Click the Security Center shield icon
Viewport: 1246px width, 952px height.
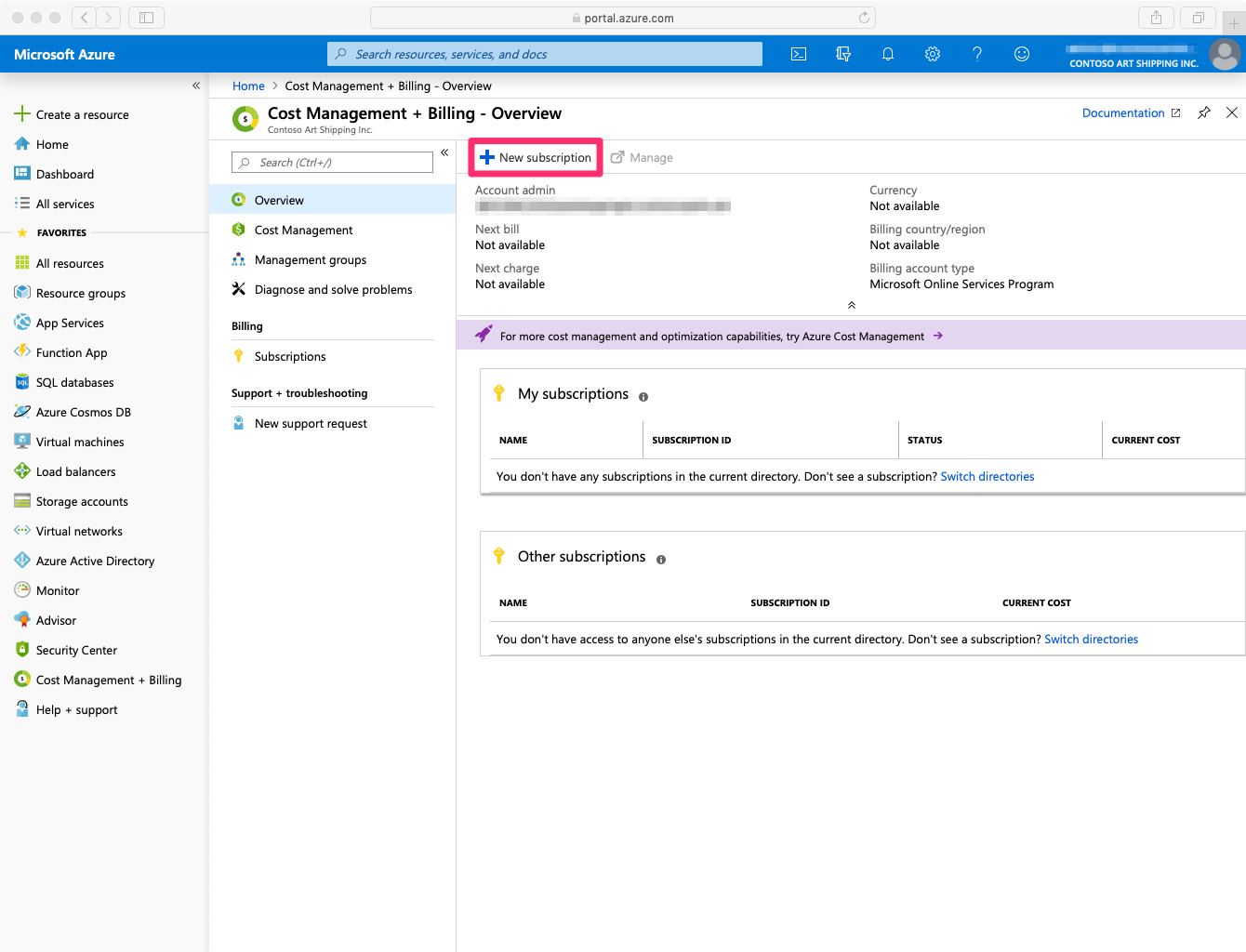[x=22, y=650]
